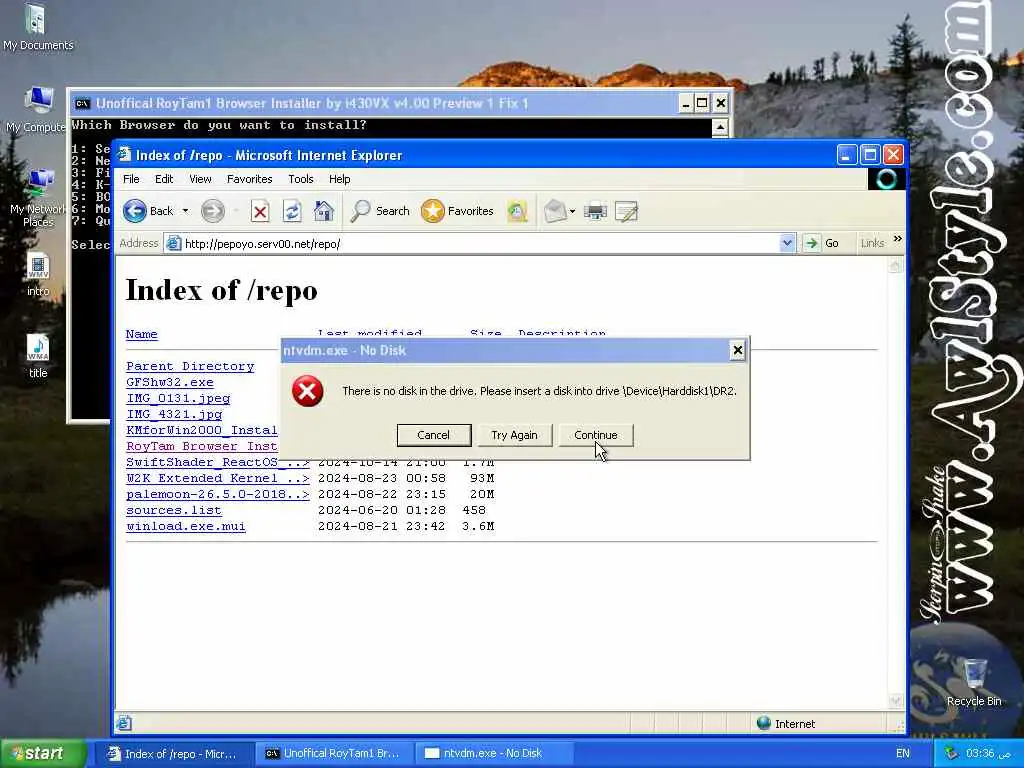Open the RoyTam_Browser_Inst link

pos(202,446)
